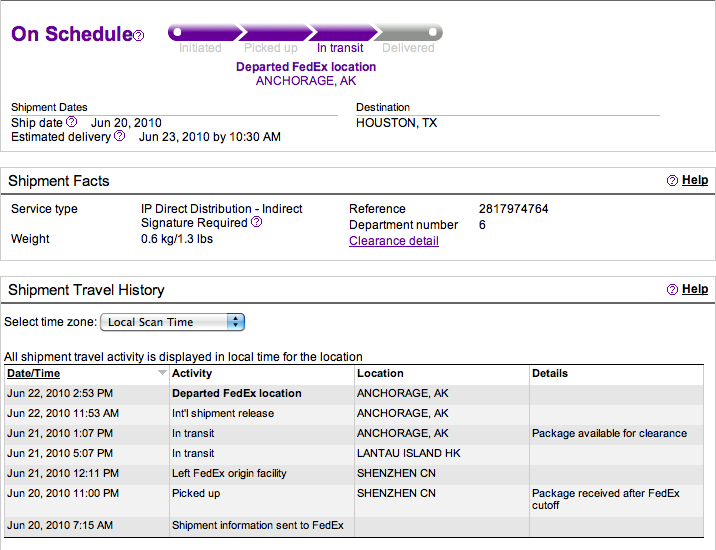
Task: Open the Clearance detail link
Action: (394, 241)
